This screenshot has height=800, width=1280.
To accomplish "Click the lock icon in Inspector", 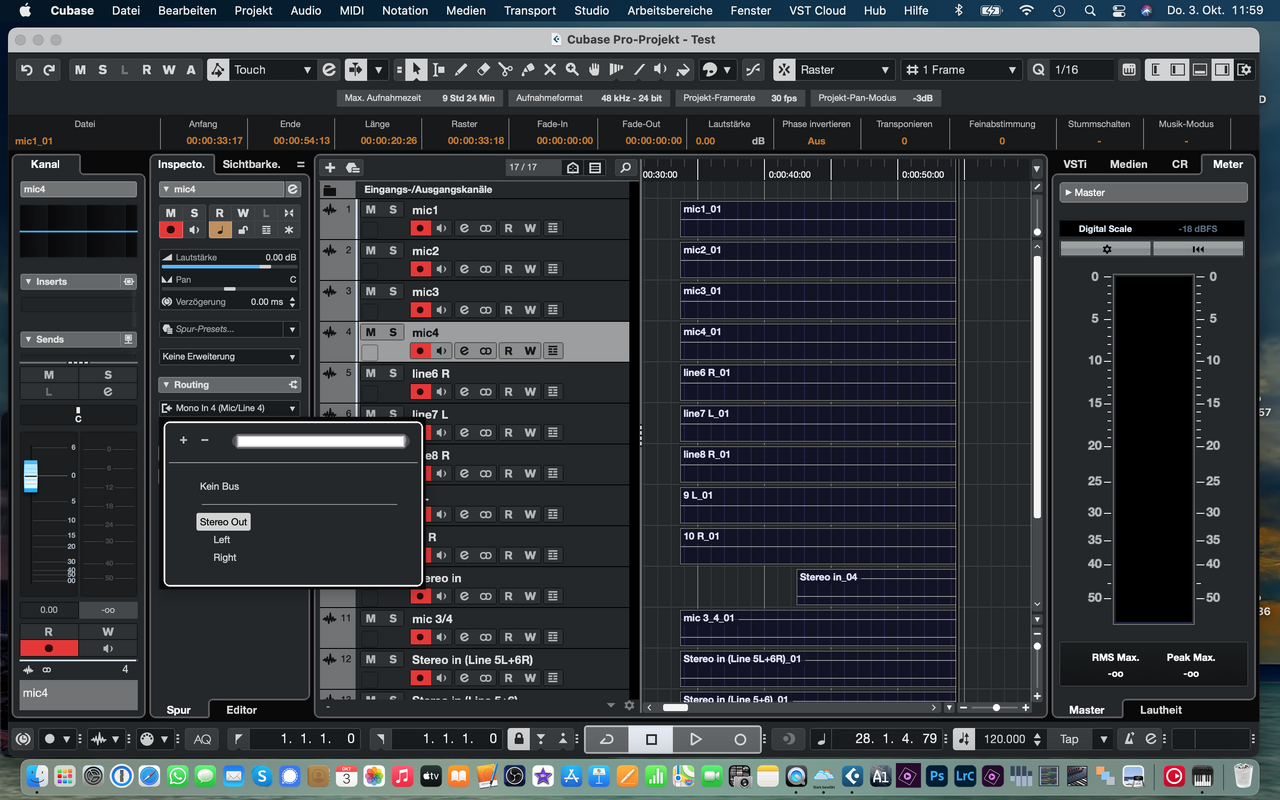I will (x=242, y=230).
